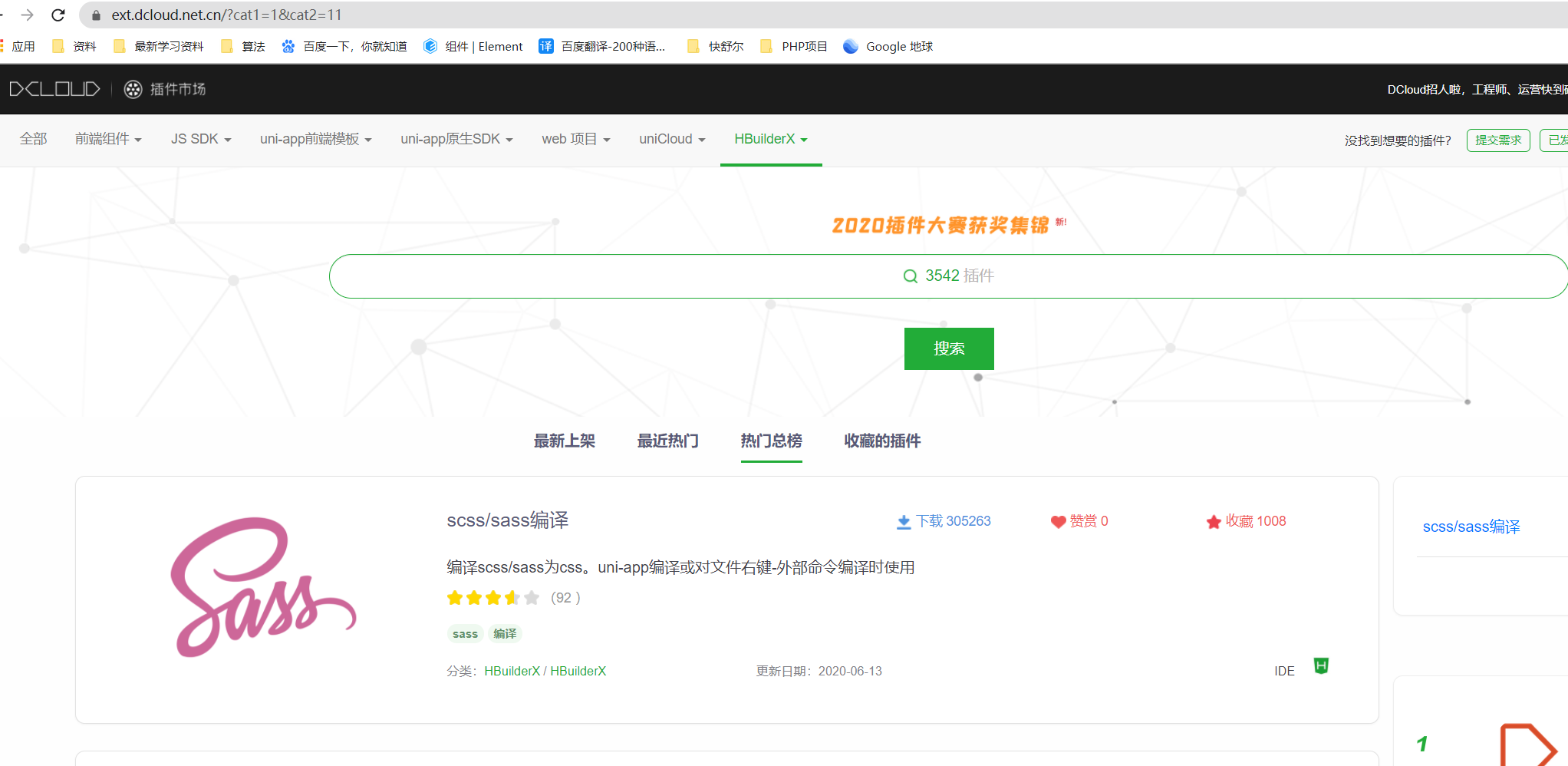1568x766 pixels.
Task: Click the 下载 305263 download icon
Action: pyautogui.click(x=904, y=522)
